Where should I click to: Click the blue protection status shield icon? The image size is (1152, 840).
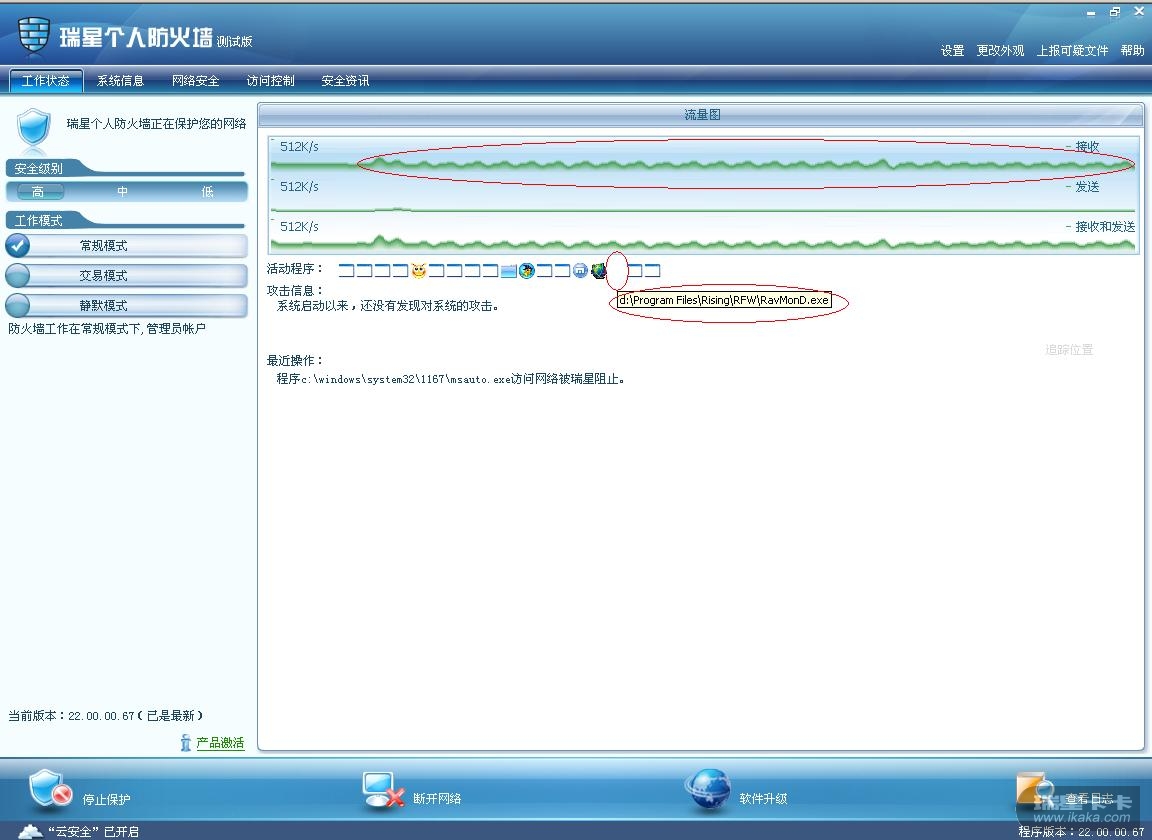click(x=34, y=128)
